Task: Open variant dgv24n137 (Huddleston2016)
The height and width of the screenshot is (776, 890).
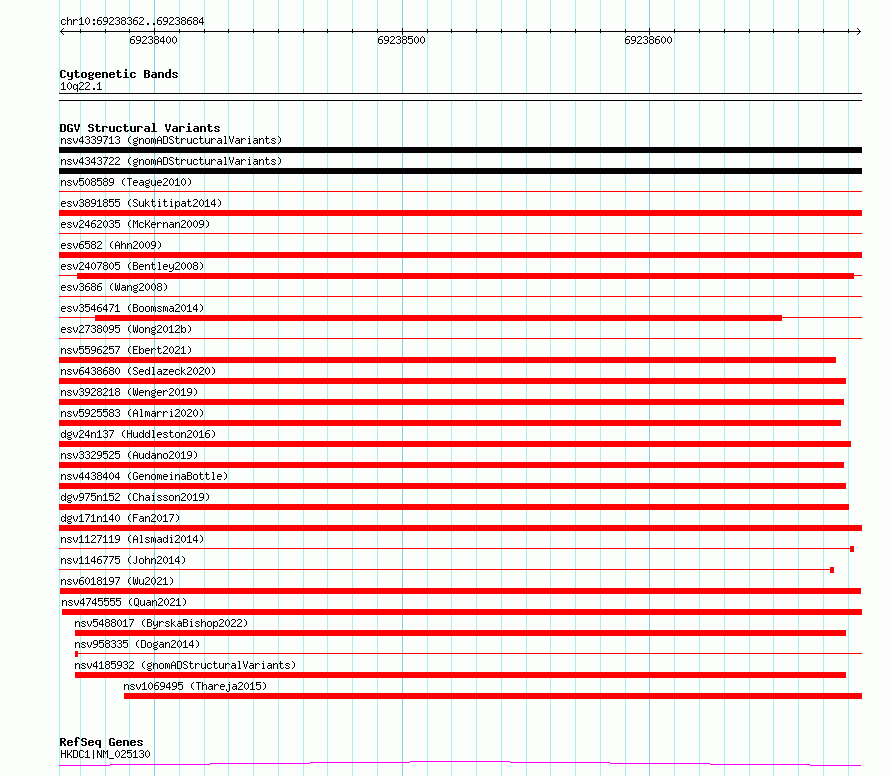Action: pyautogui.click(x=138, y=434)
